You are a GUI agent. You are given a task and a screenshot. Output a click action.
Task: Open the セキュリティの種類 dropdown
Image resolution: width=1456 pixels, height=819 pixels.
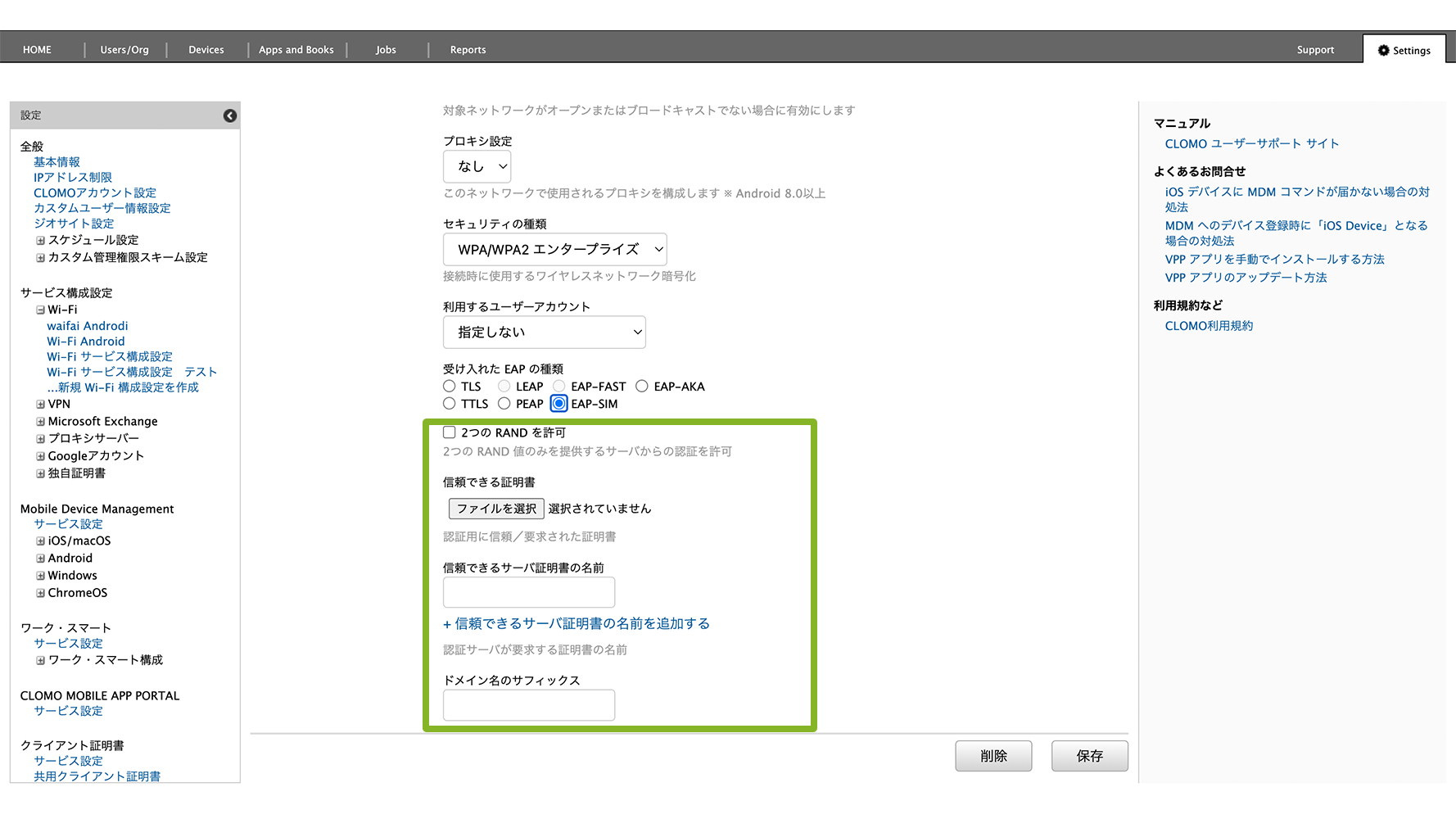(x=554, y=249)
